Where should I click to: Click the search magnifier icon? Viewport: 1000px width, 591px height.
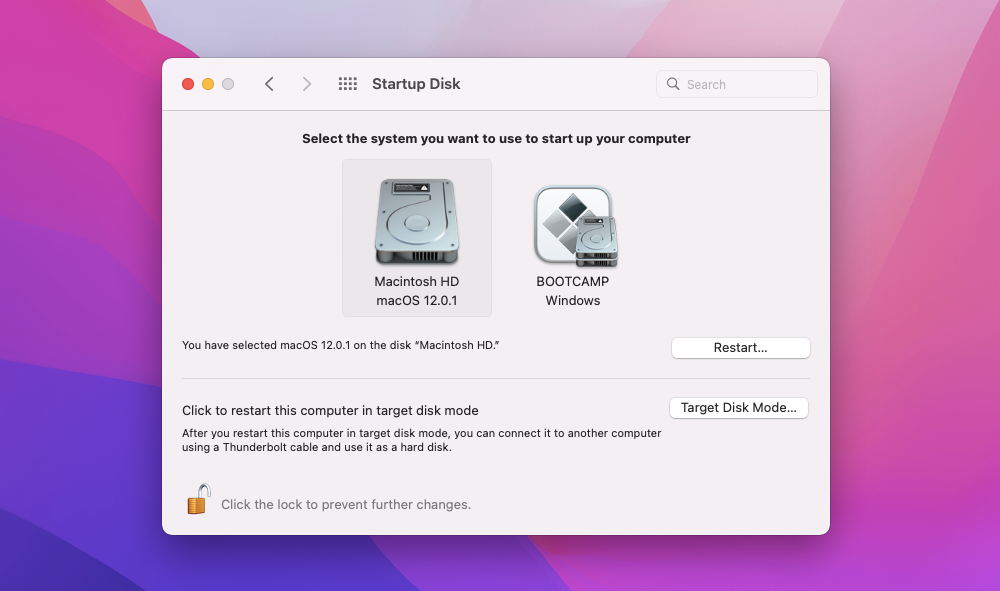coord(672,84)
